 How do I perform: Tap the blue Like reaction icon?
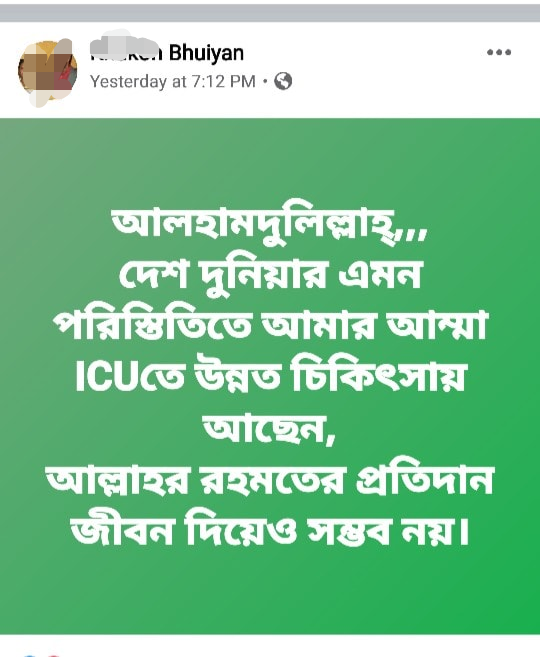pos(28,654)
